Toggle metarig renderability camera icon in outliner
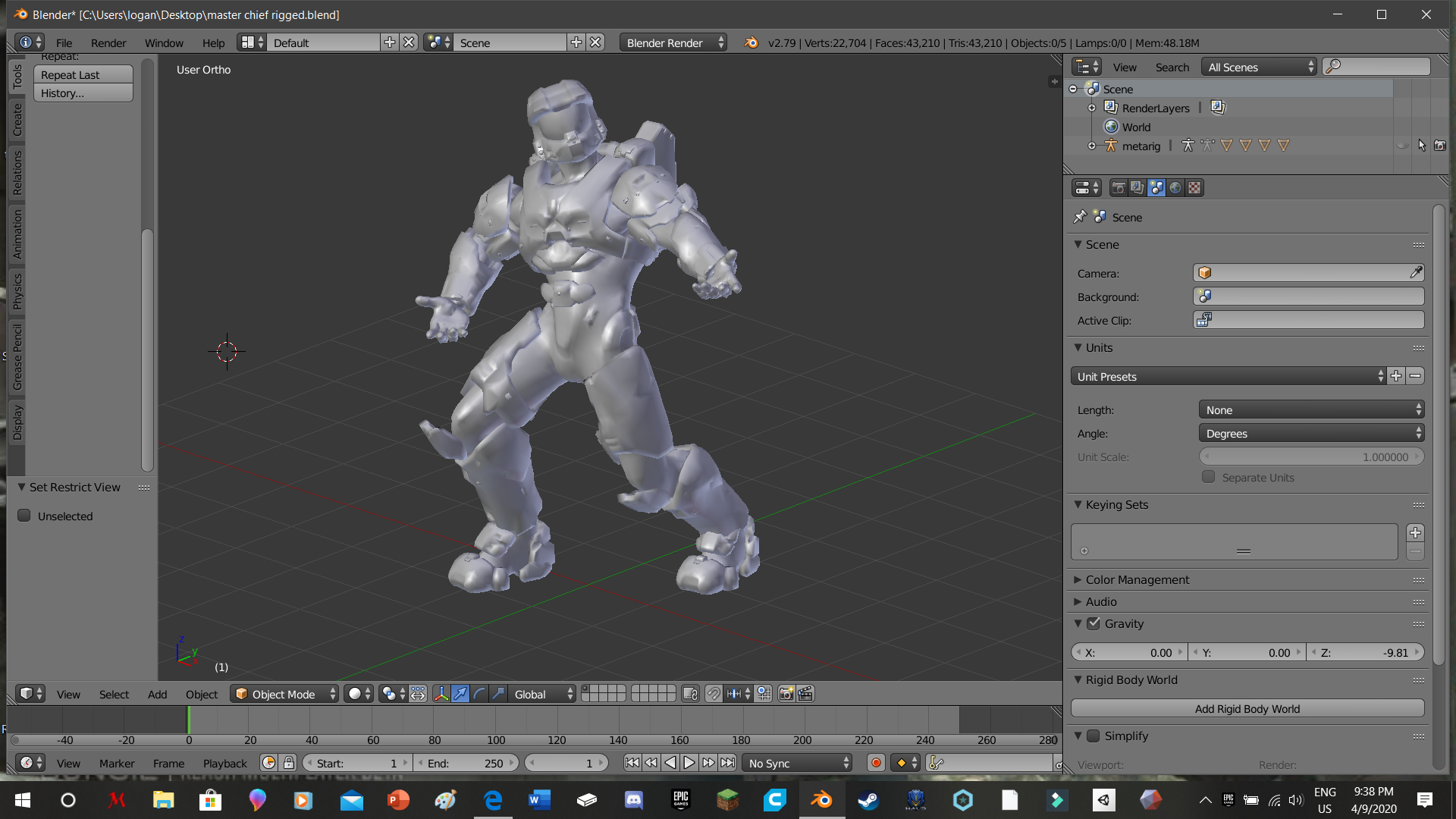Viewport: 1456px width, 819px height. point(1440,146)
